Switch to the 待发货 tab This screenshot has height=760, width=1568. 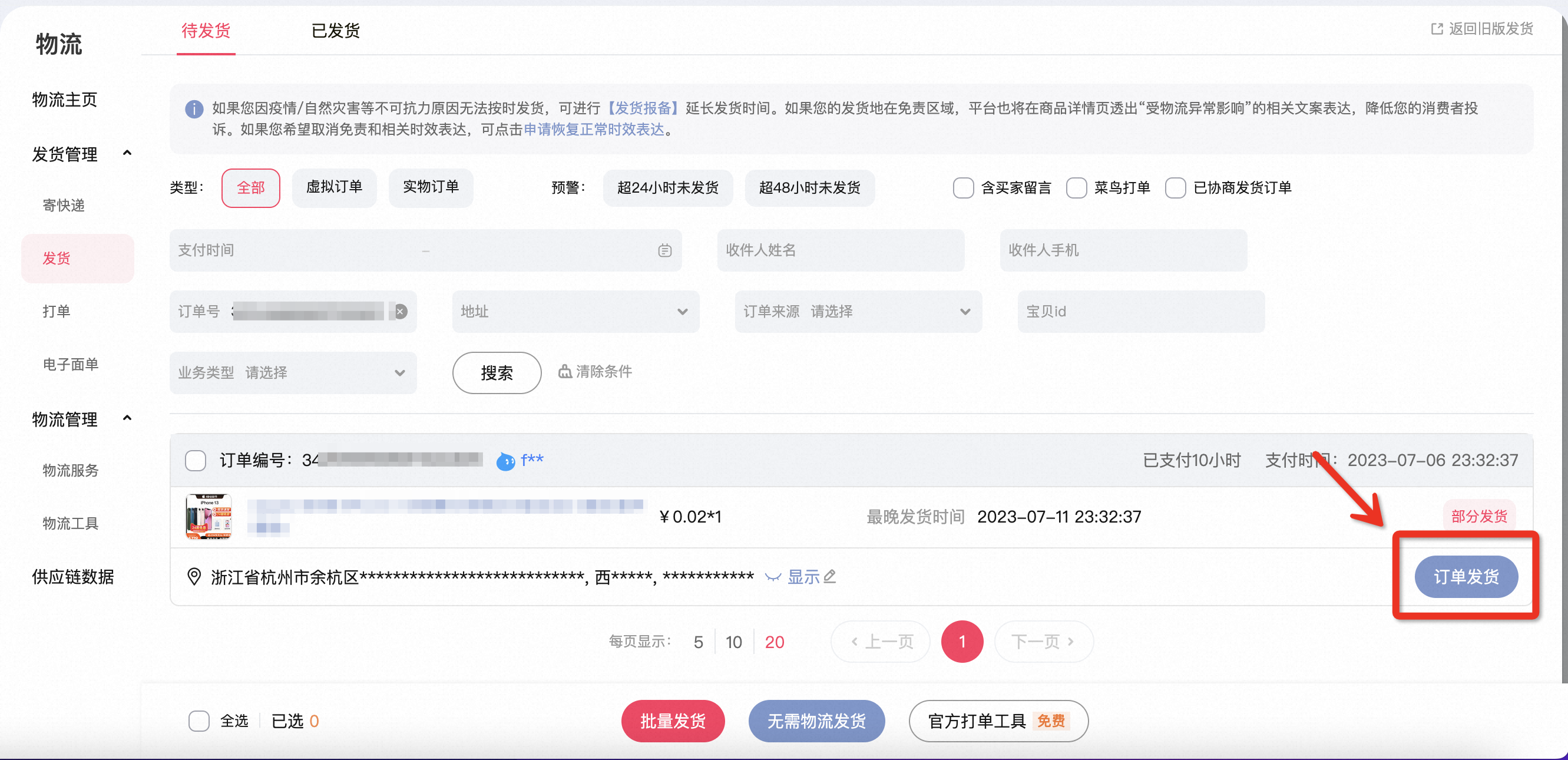pos(206,31)
